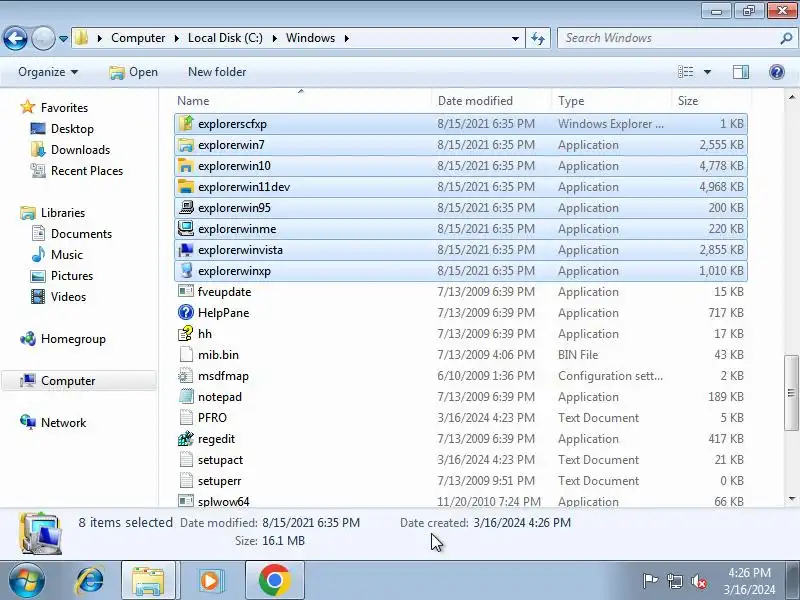Open Network in the navigation pane

click(x=63, y=422)
